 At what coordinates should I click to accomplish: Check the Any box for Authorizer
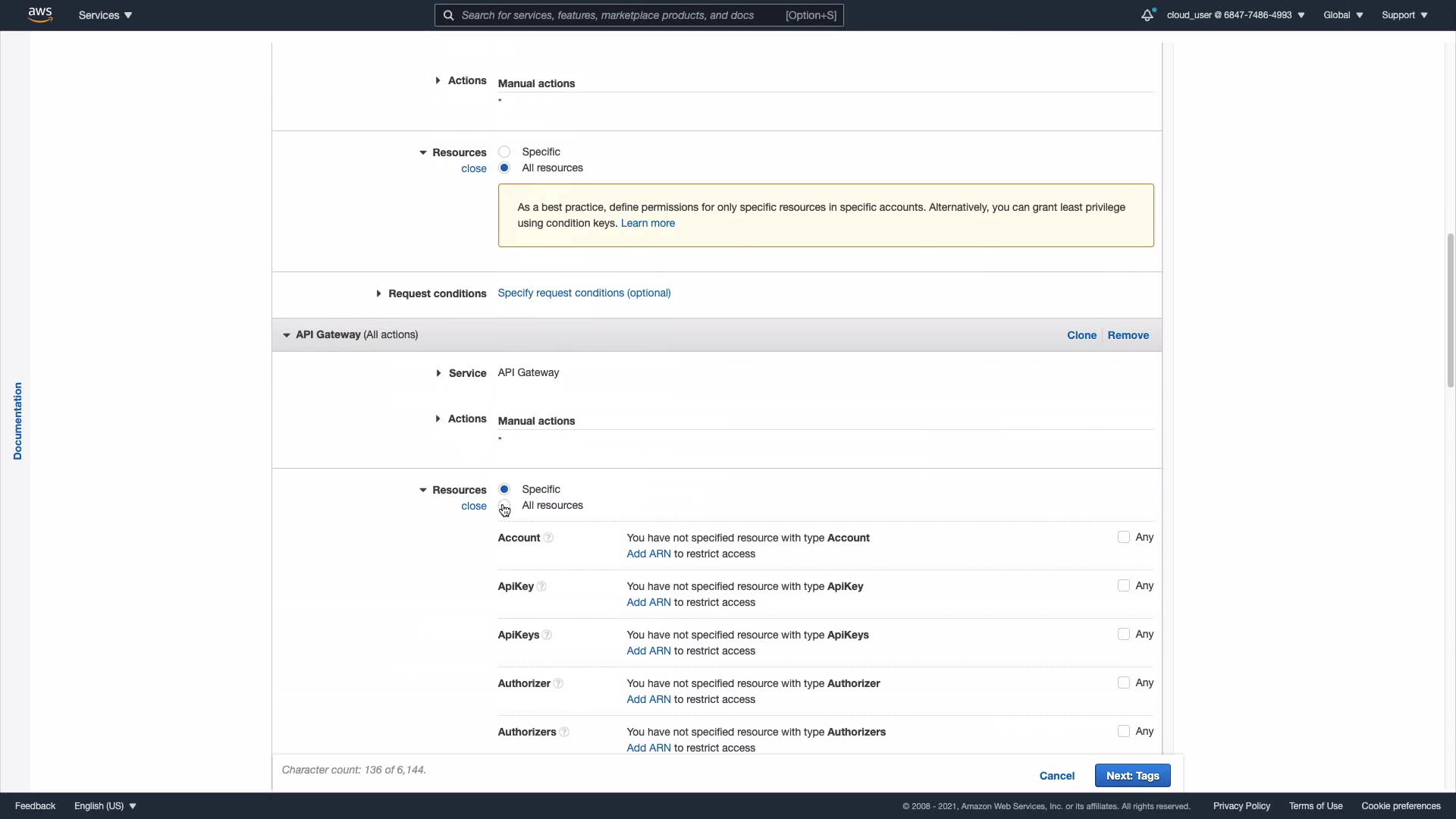click(x=1123, y=683)
